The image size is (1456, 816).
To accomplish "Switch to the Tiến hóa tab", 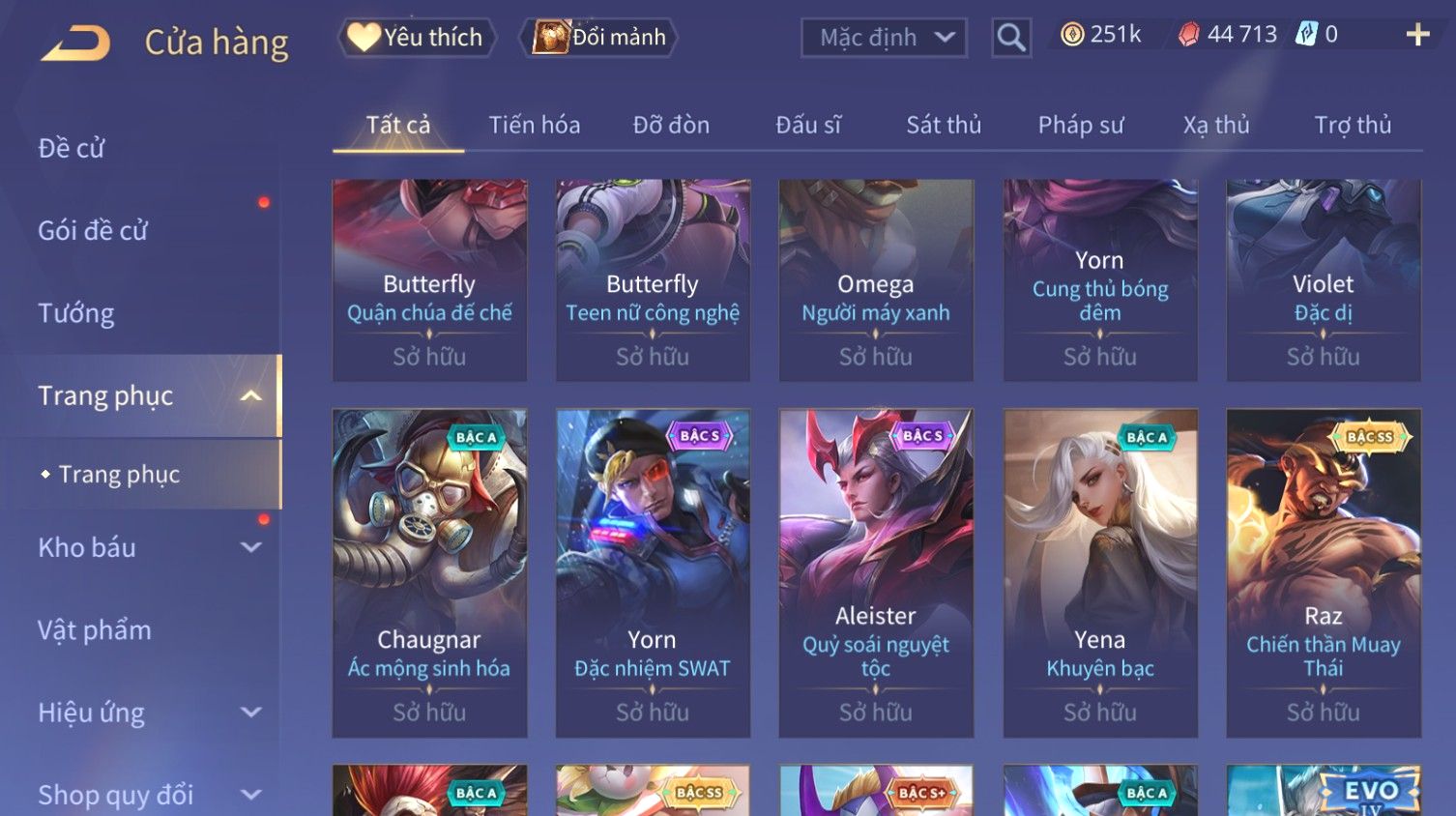I will (x=535, y=125).
